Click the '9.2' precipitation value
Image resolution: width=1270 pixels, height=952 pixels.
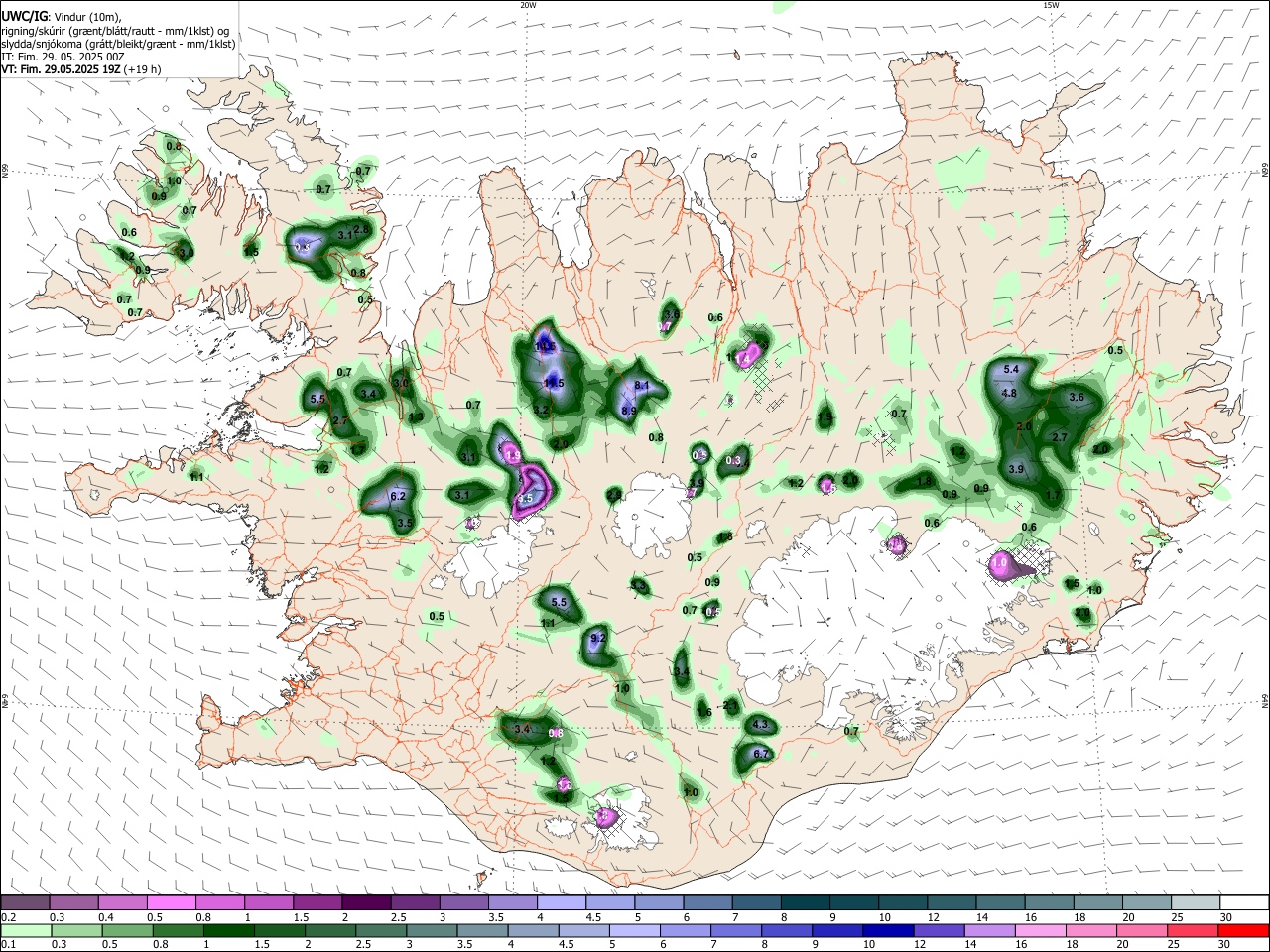(597, 638)
